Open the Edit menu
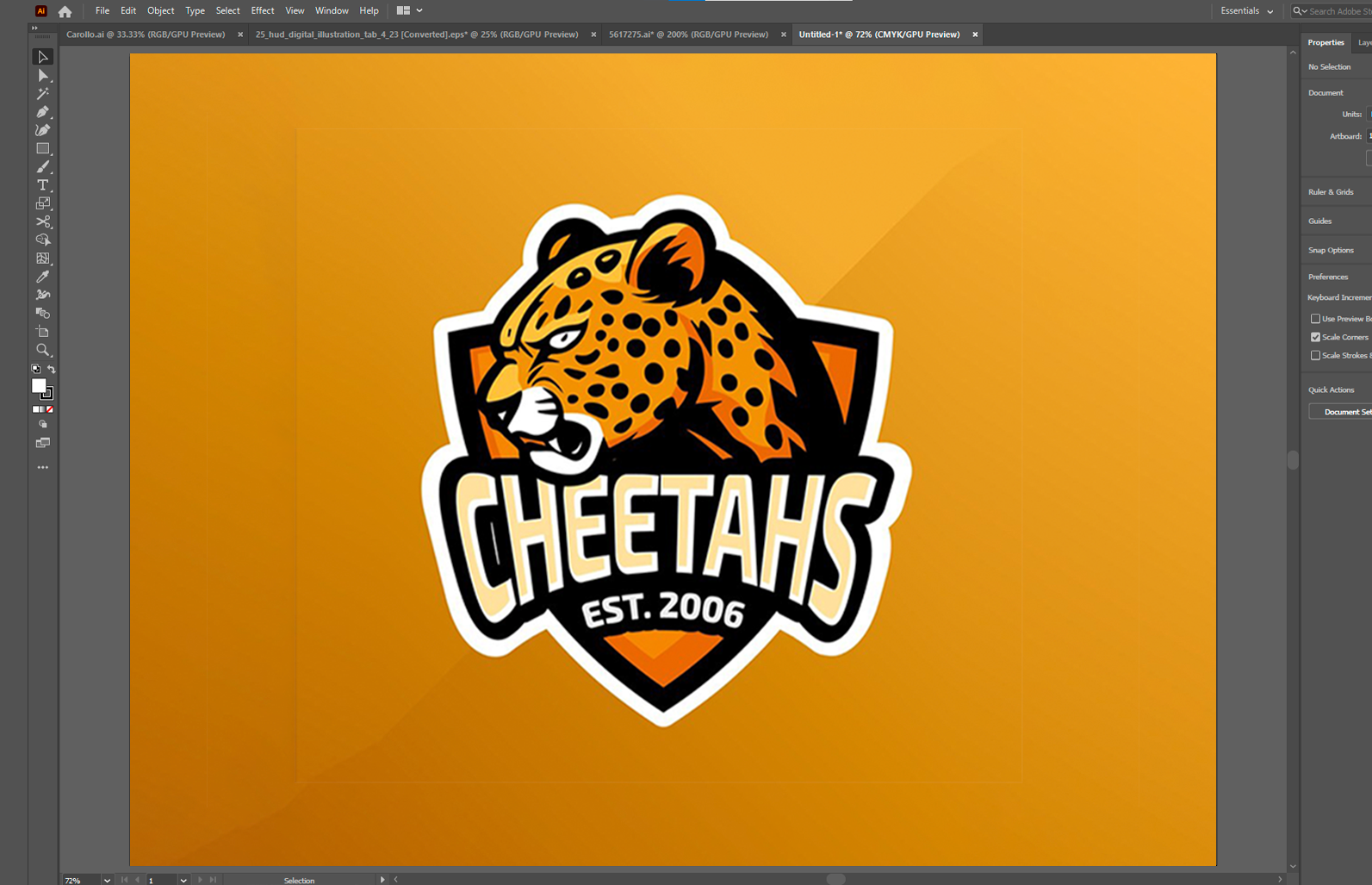This screenshot has height=885, width=1372. 128,11
